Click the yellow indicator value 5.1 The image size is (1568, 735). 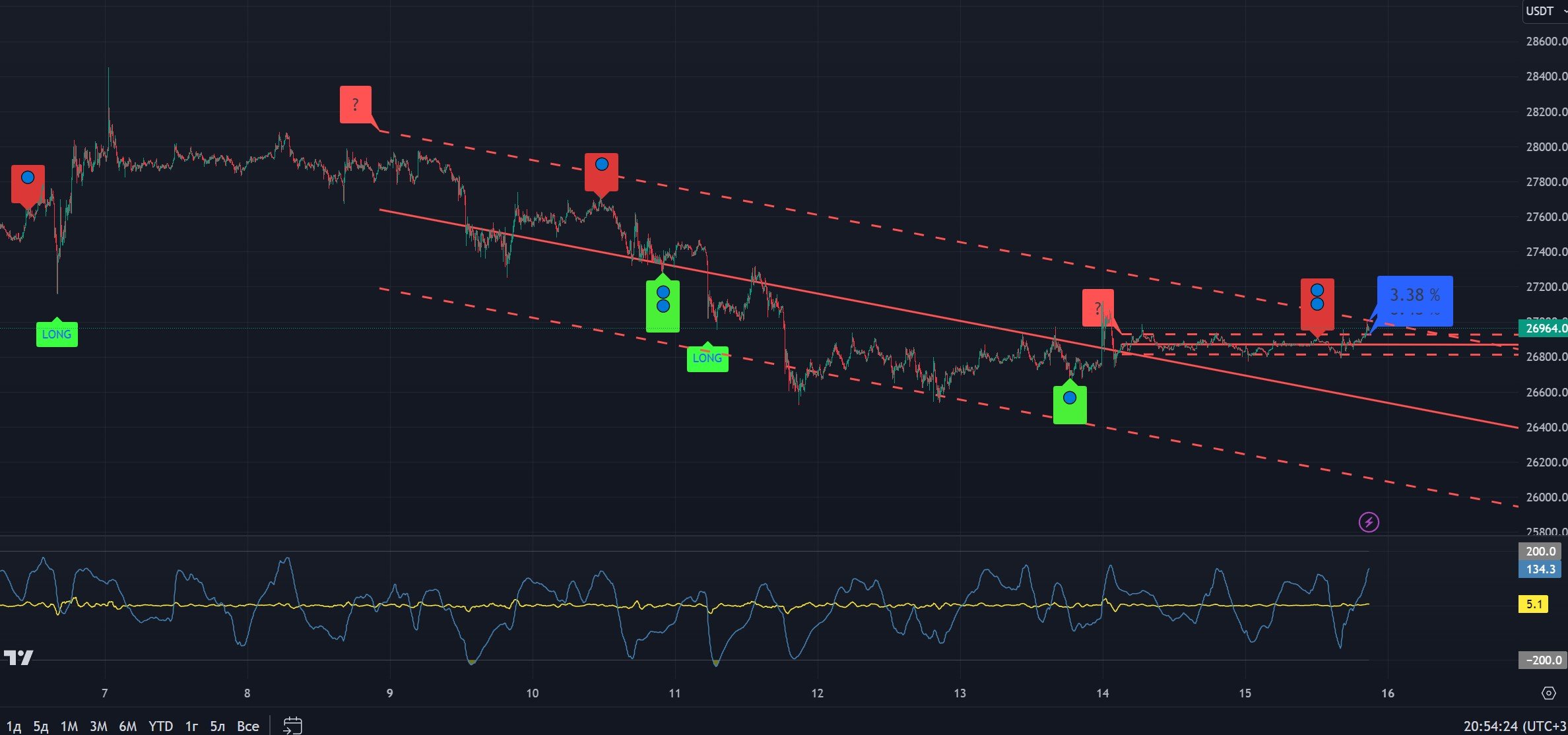1533,604
